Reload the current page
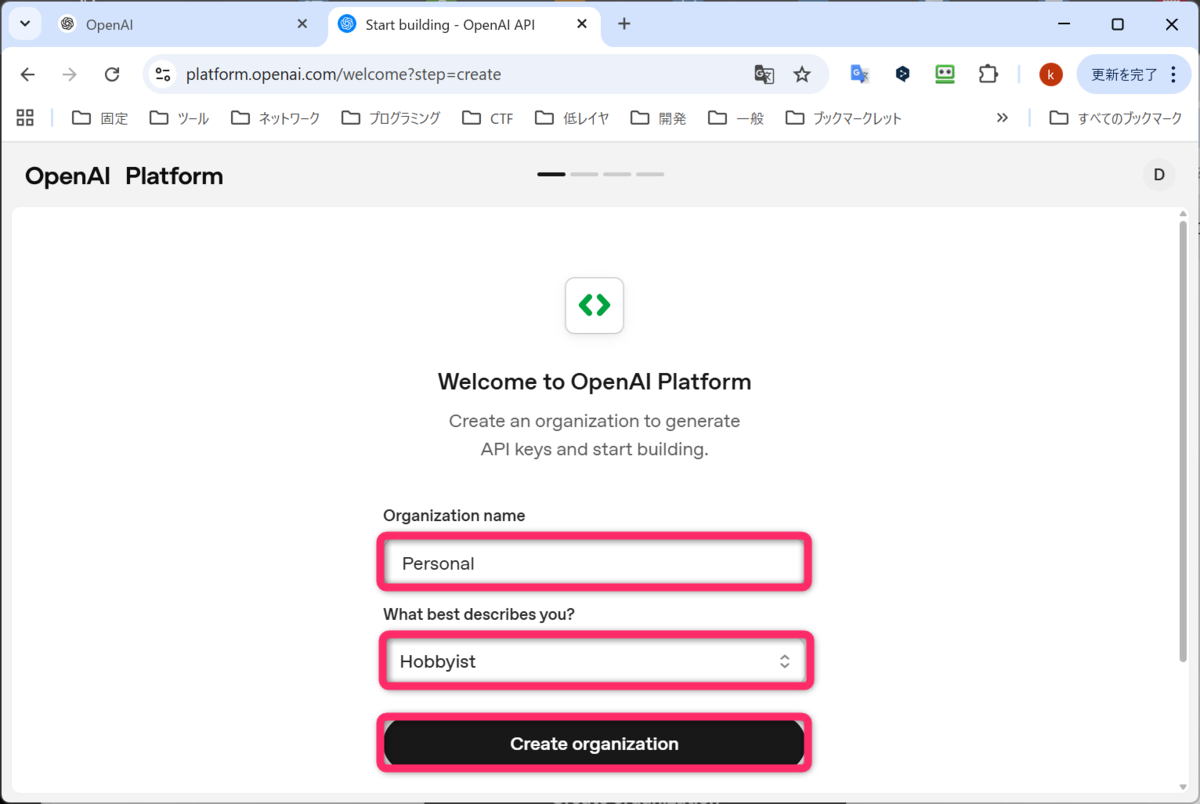 click(x=112, y=73)
